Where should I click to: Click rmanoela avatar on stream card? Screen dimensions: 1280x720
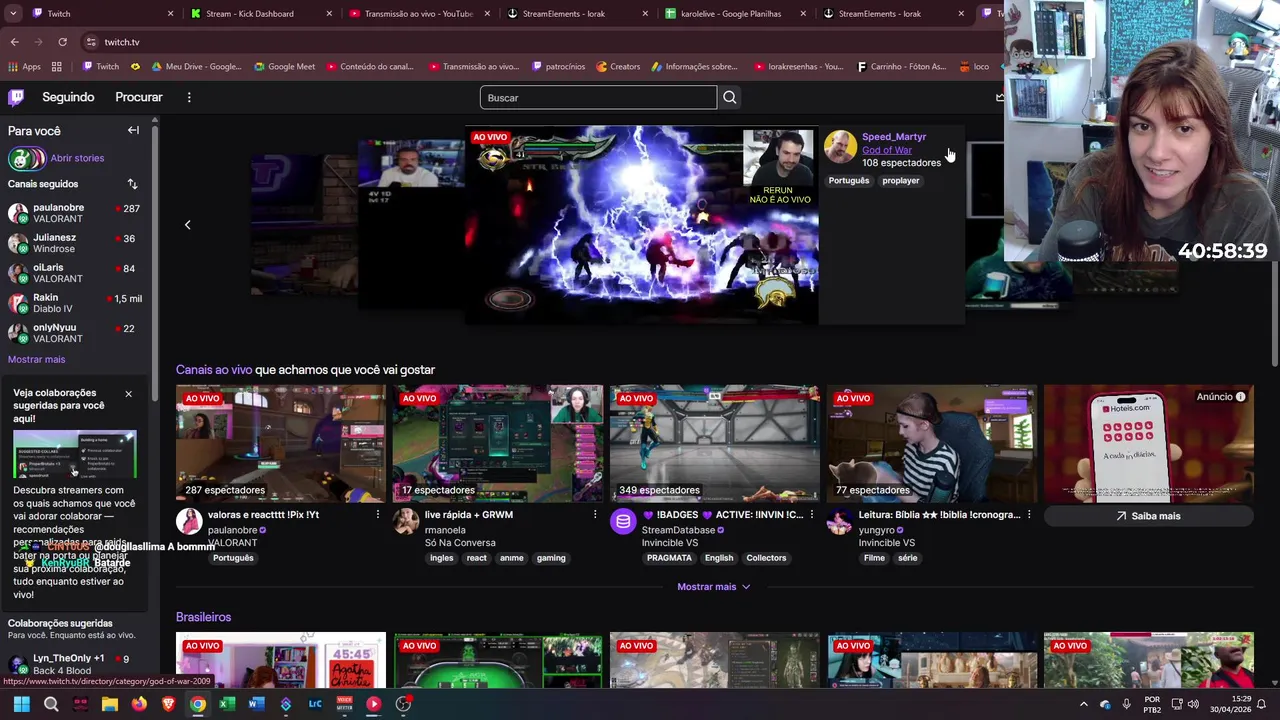tap(406, 521)
